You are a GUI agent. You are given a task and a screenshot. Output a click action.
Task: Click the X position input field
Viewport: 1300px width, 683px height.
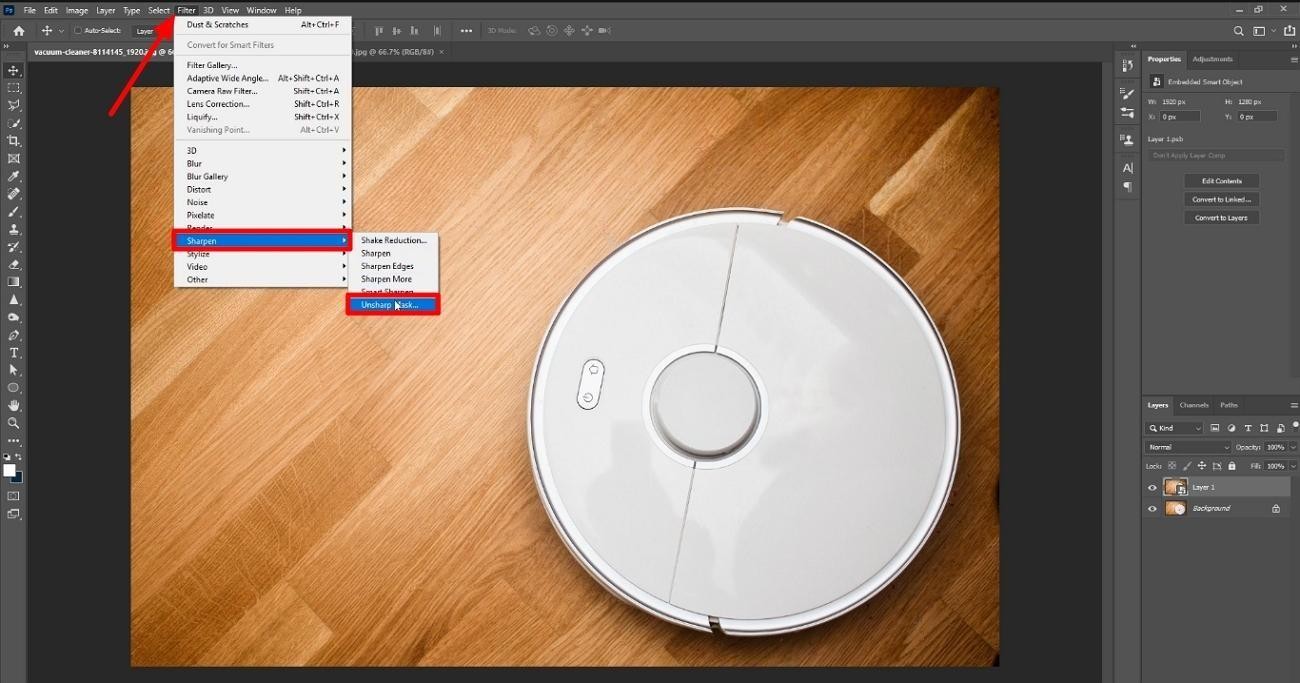point(1181,117)
